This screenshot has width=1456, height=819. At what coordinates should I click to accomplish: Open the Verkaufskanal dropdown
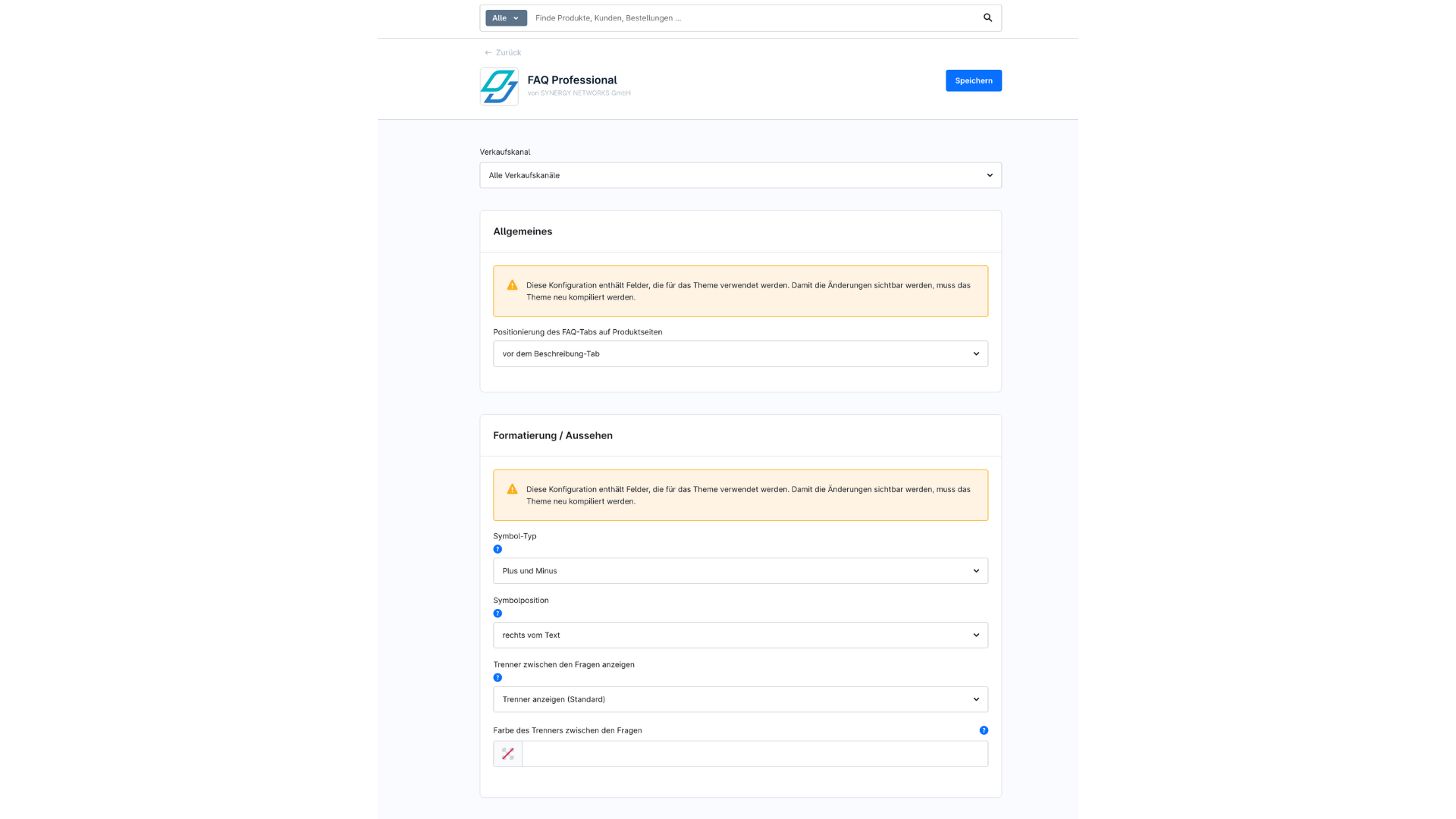(740, 175)
